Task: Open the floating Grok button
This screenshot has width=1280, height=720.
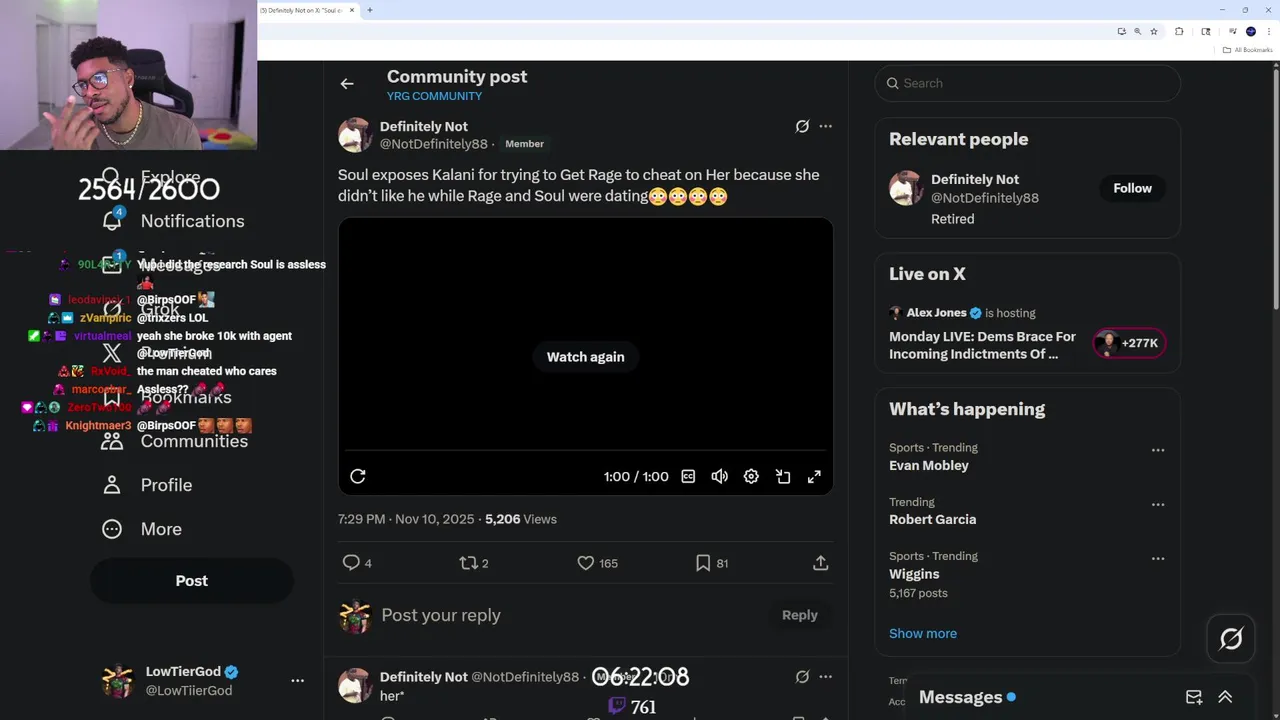Action: (x=1231, y=638)
